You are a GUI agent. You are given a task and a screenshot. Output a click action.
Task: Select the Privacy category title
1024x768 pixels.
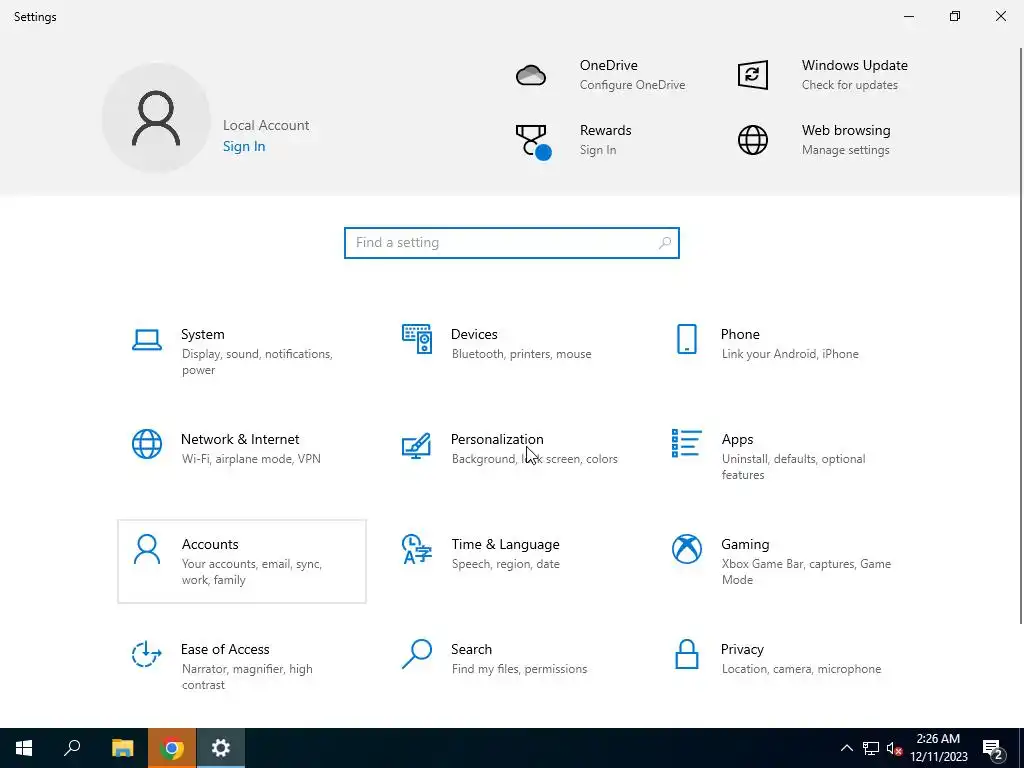[742, 650]
